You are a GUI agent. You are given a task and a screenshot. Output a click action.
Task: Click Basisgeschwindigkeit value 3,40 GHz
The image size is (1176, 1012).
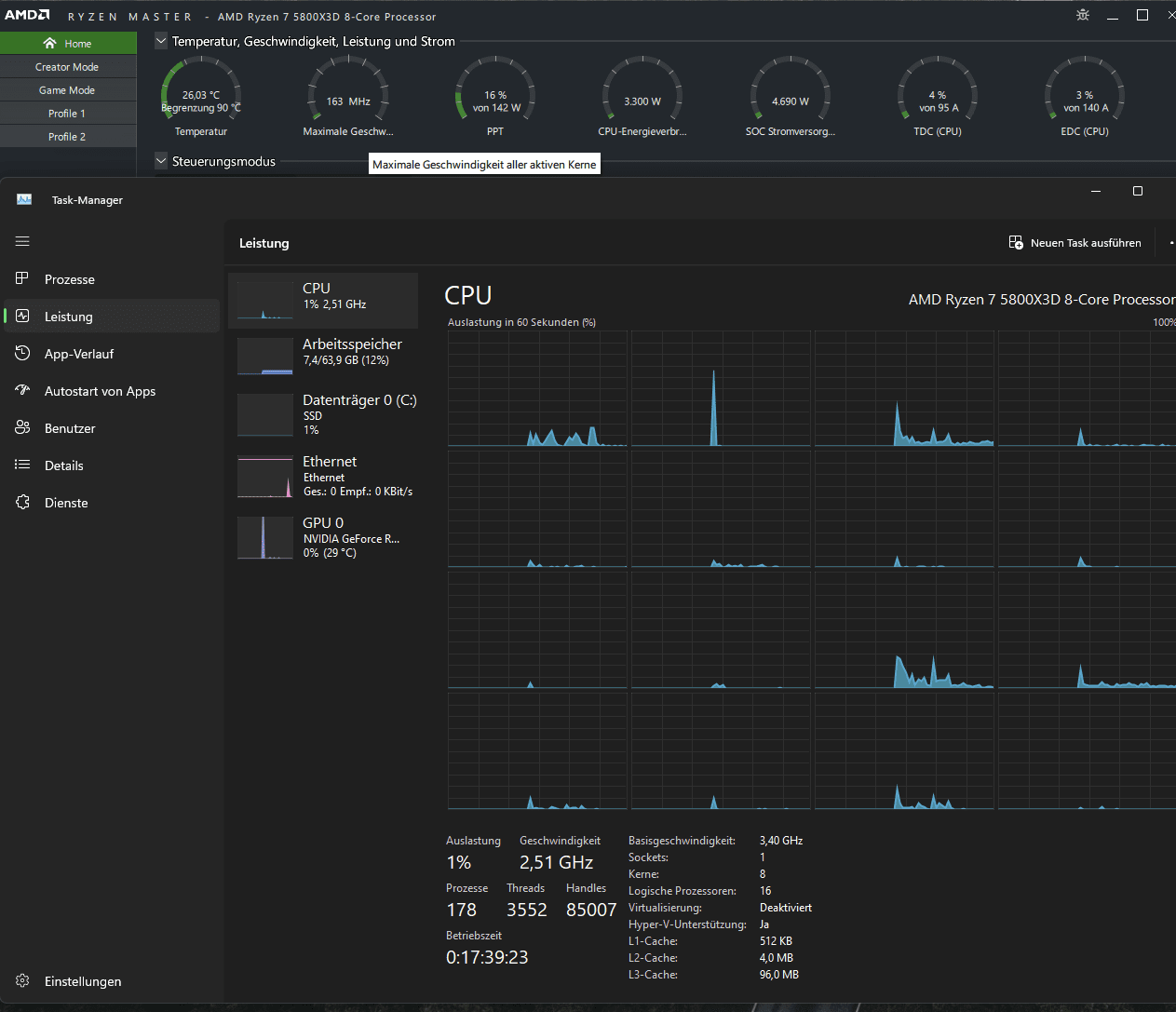point(781,841)
